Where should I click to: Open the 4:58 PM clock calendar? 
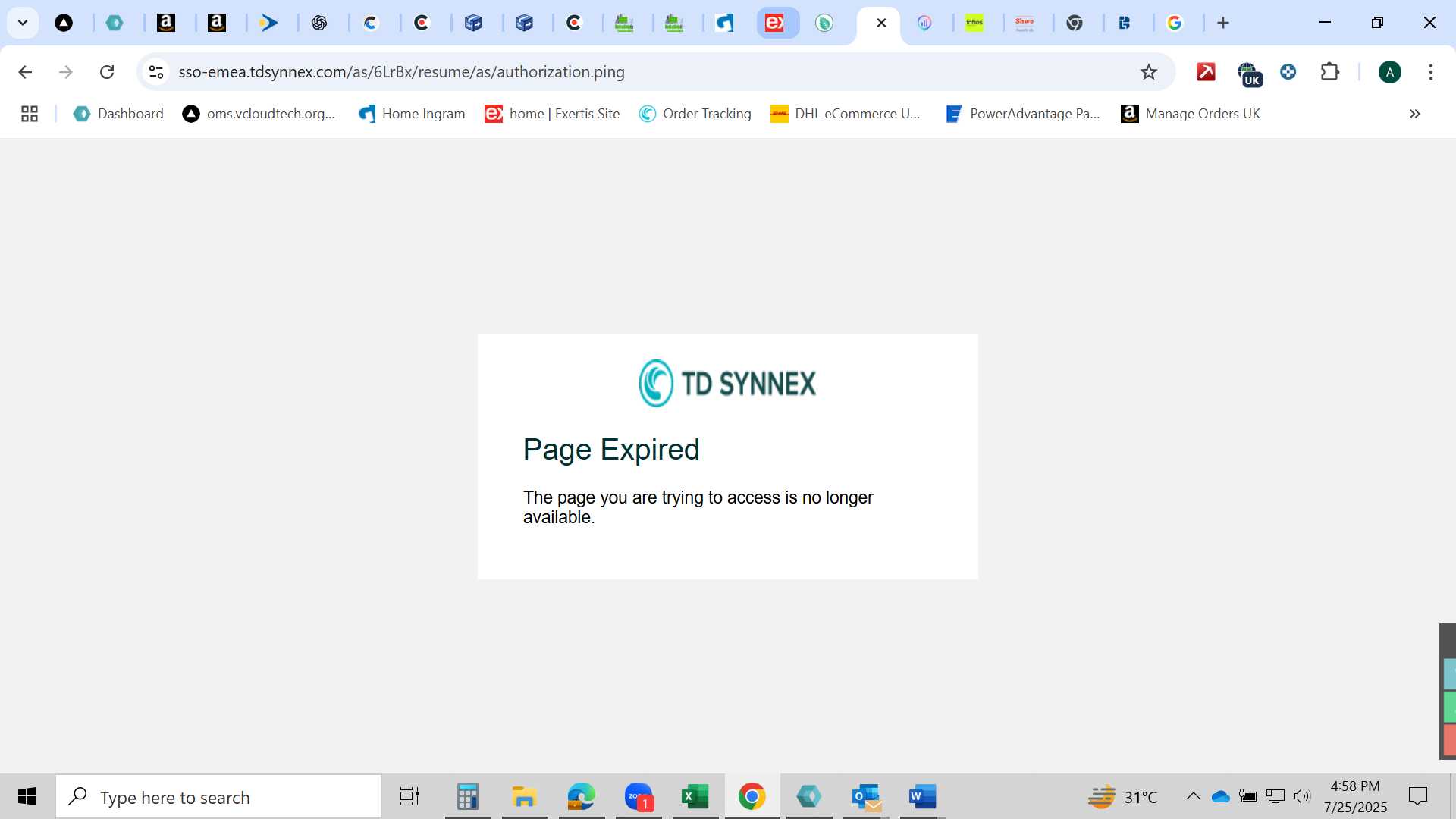[1356, 797]
